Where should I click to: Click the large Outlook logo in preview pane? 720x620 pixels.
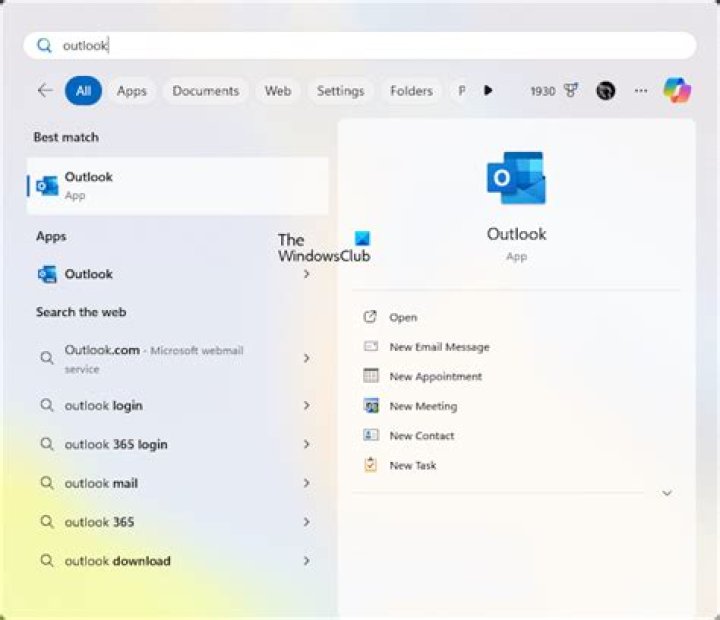[x=516, y=178]
